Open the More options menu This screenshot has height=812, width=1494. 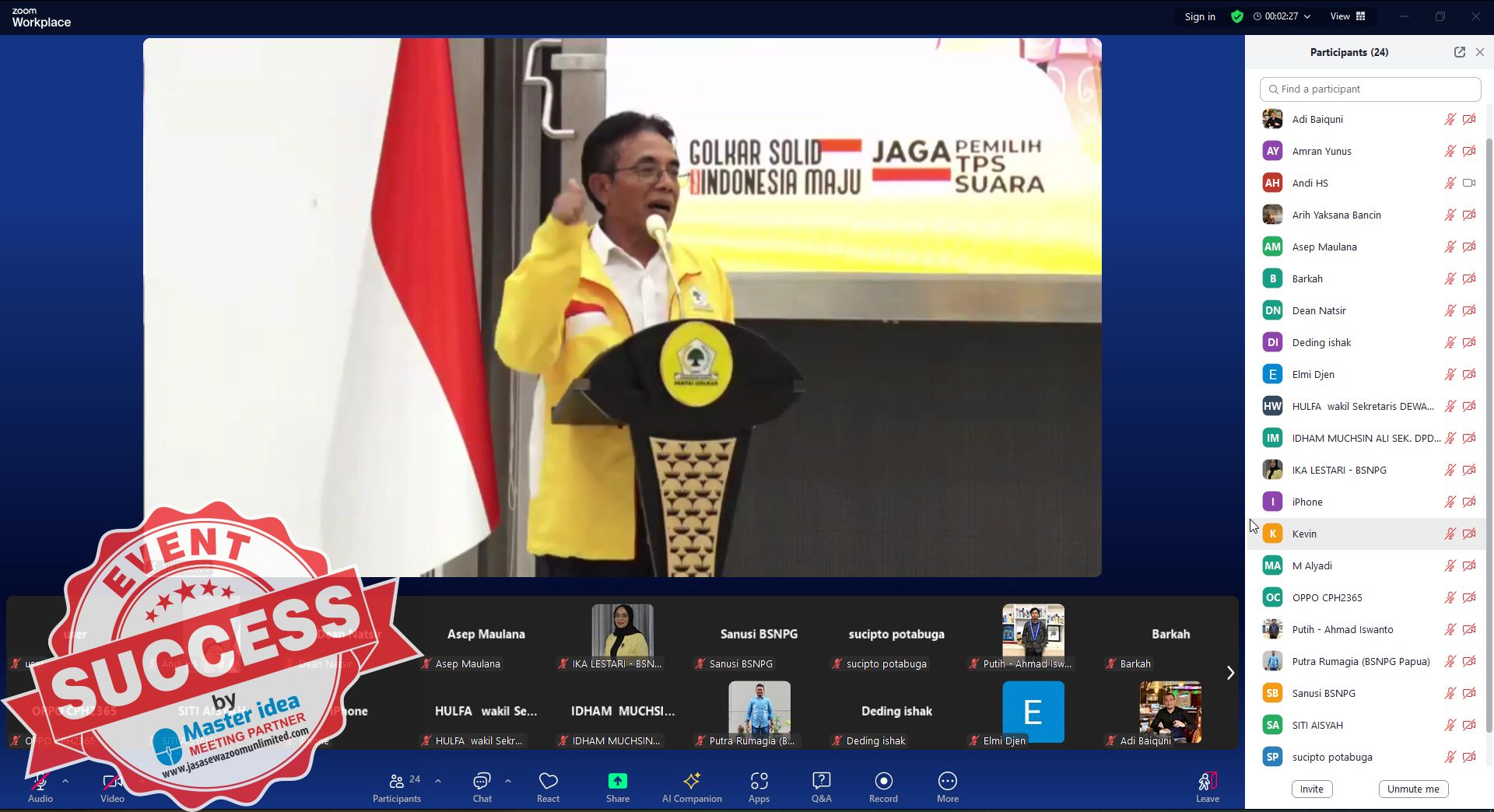point(947,786)
